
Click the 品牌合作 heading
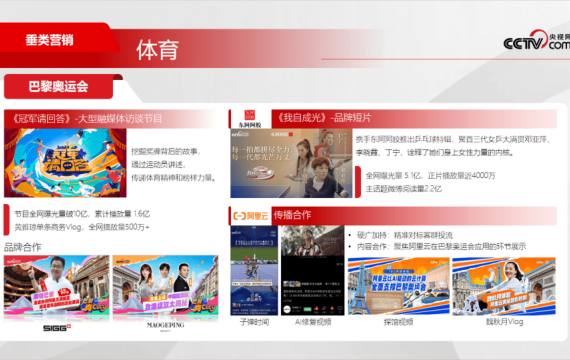click(23, 247)
